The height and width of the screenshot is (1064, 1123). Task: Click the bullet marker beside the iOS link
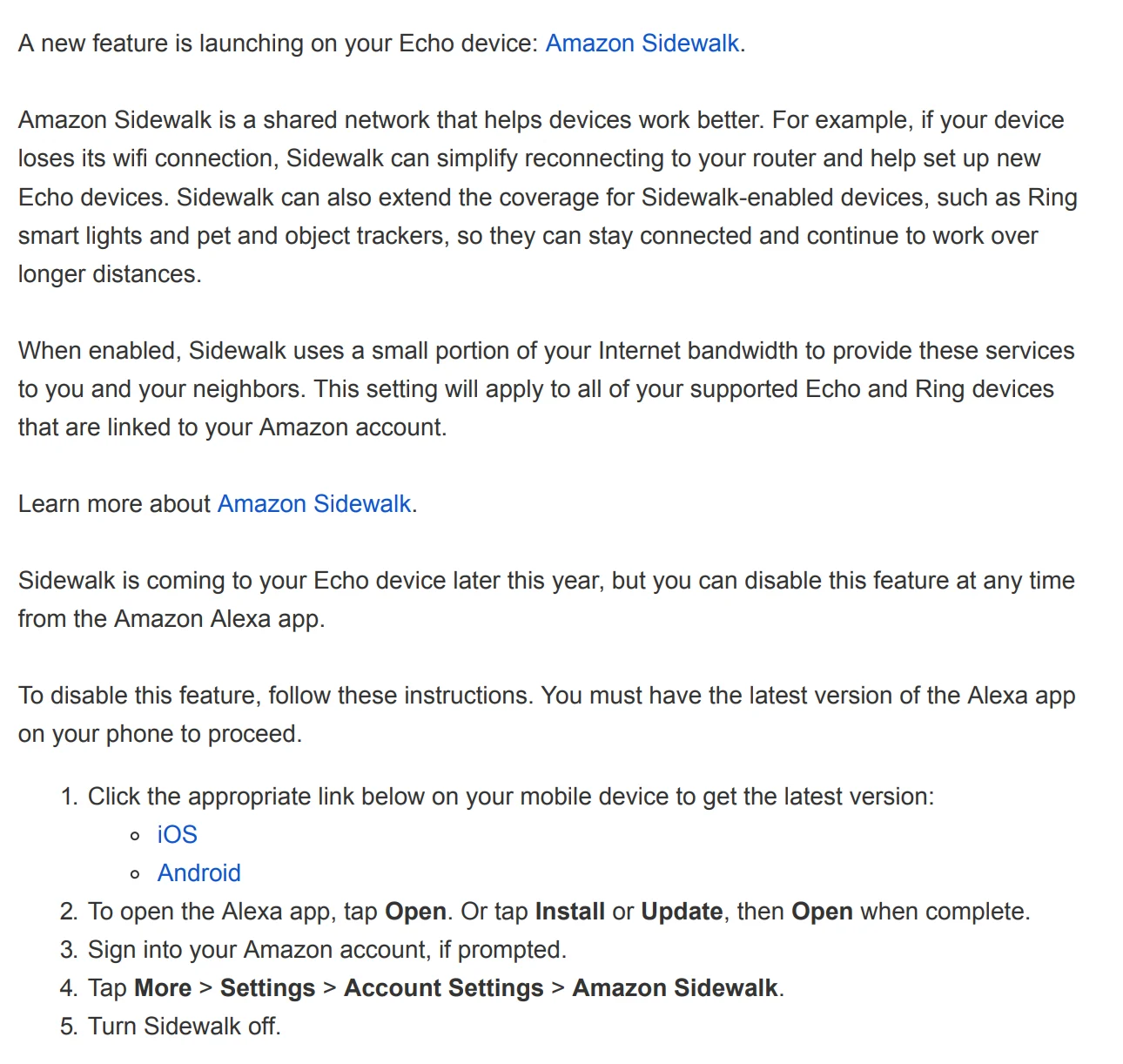coord(135,836)
